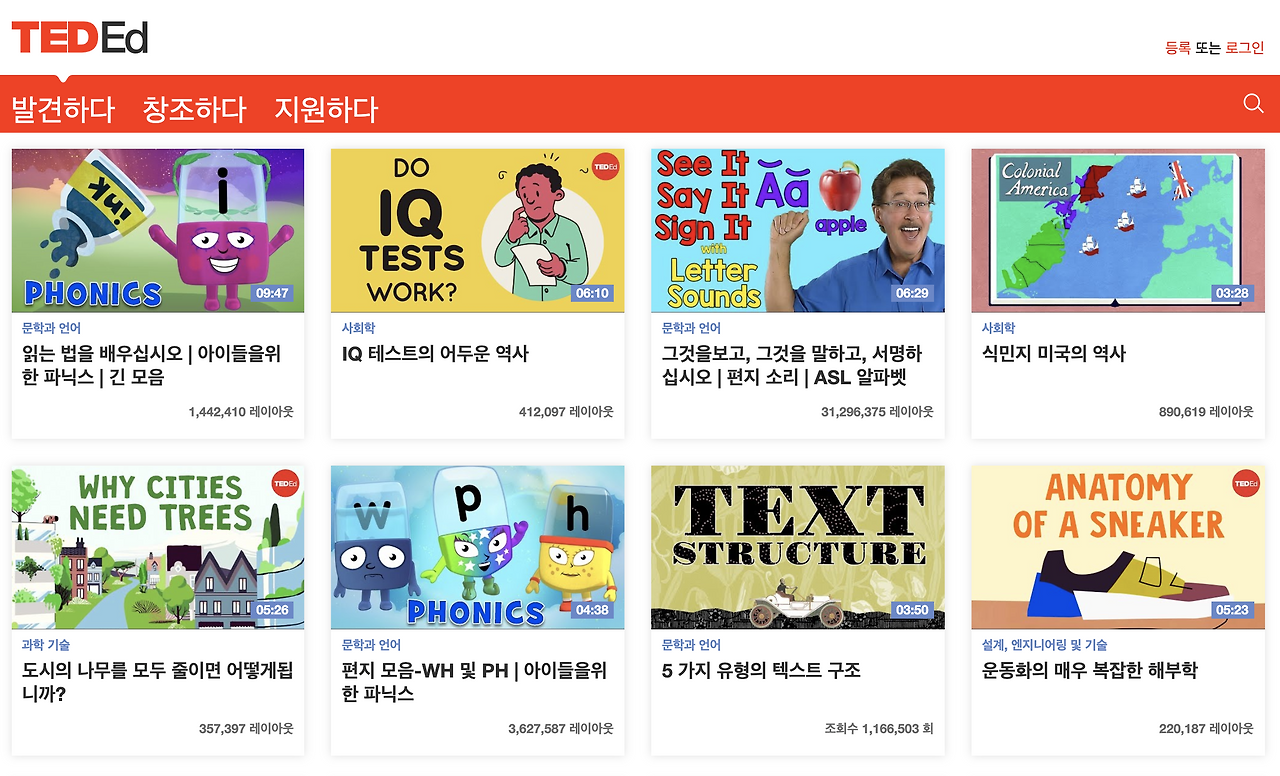This screenshot has height=776, width=1280.
Task: Open the search magnifier icon
Action: 1253,104
